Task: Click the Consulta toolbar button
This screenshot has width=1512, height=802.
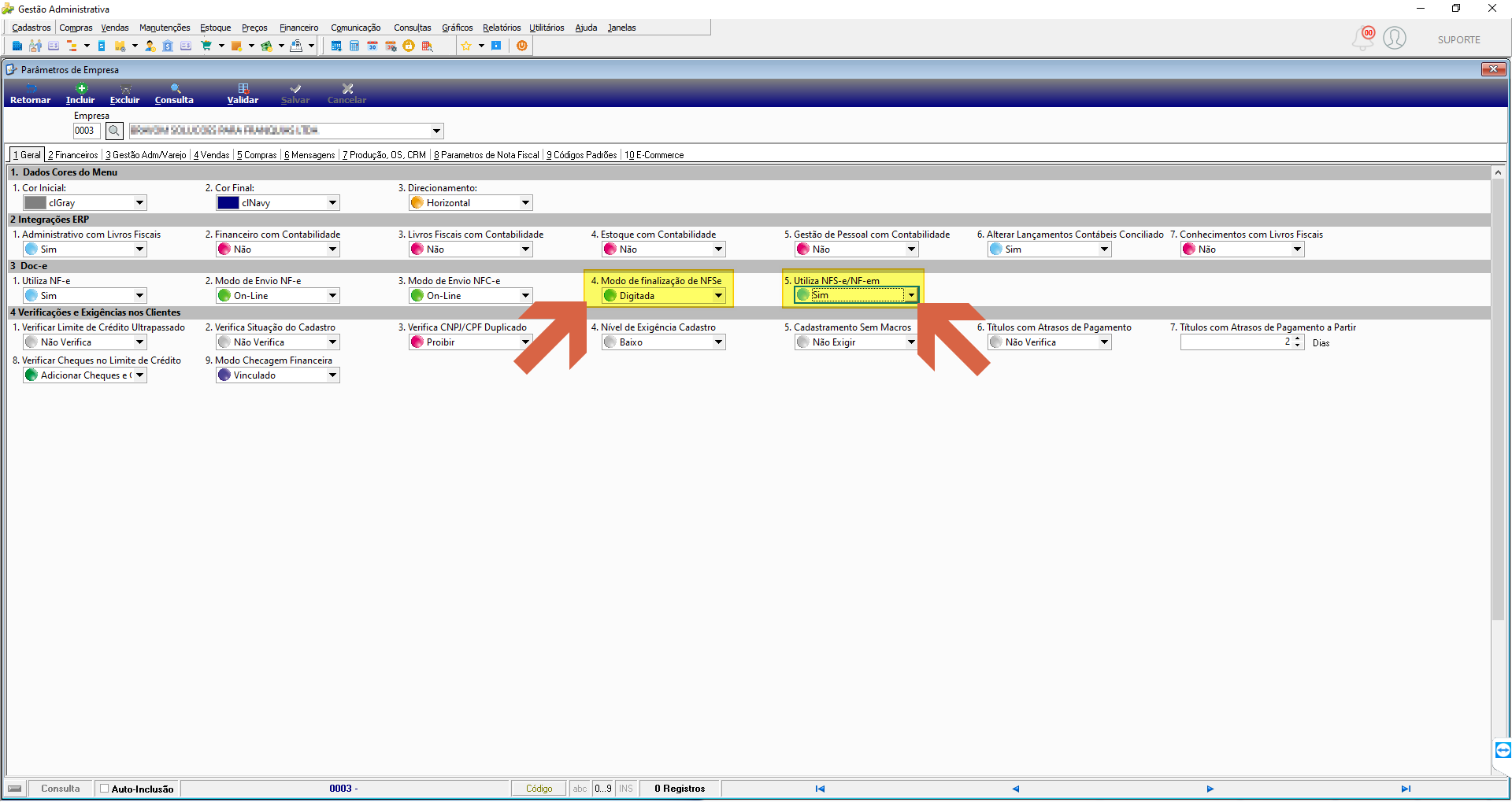Action: pos(174,94)
